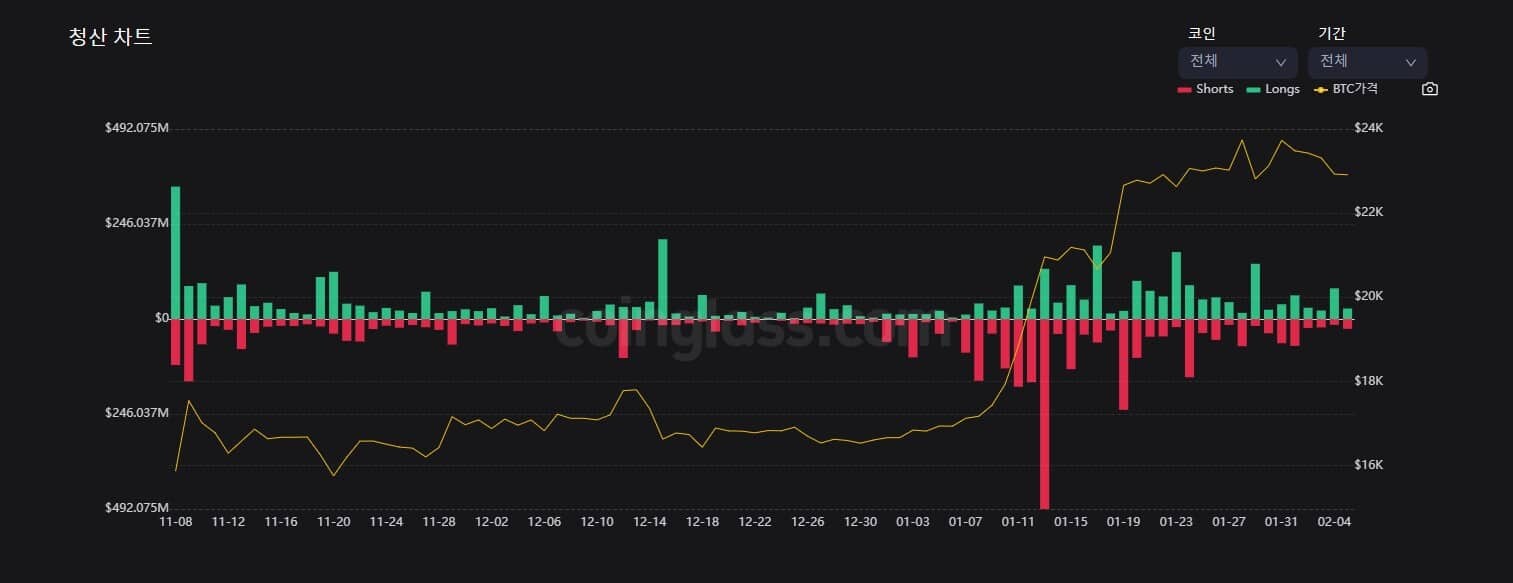The width and height of the screenshot is (1513, 583).
Task: Click the chevron arrow in 코인 selector
Action: coord(1281,62)
